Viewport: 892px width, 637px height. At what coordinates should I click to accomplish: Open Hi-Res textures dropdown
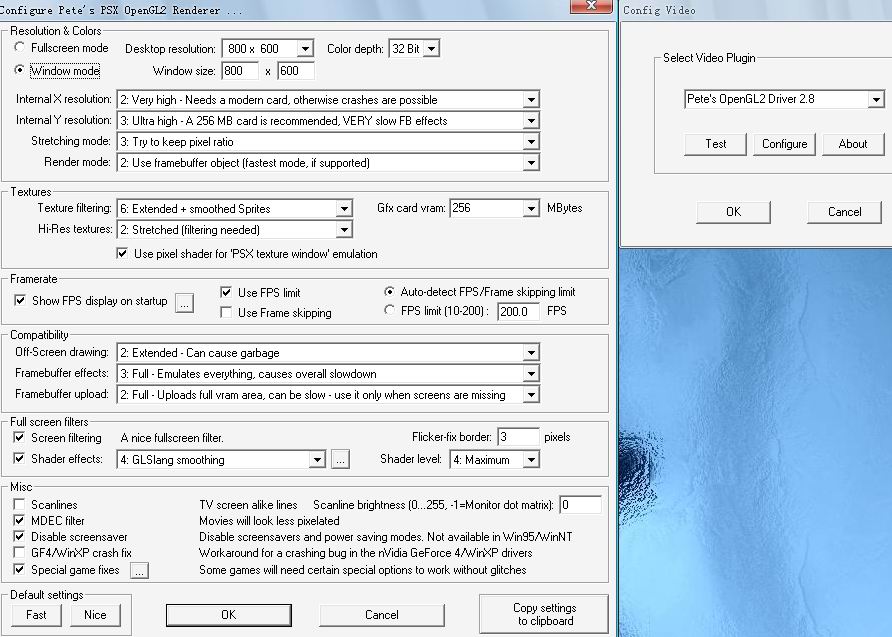click(344, 230)
